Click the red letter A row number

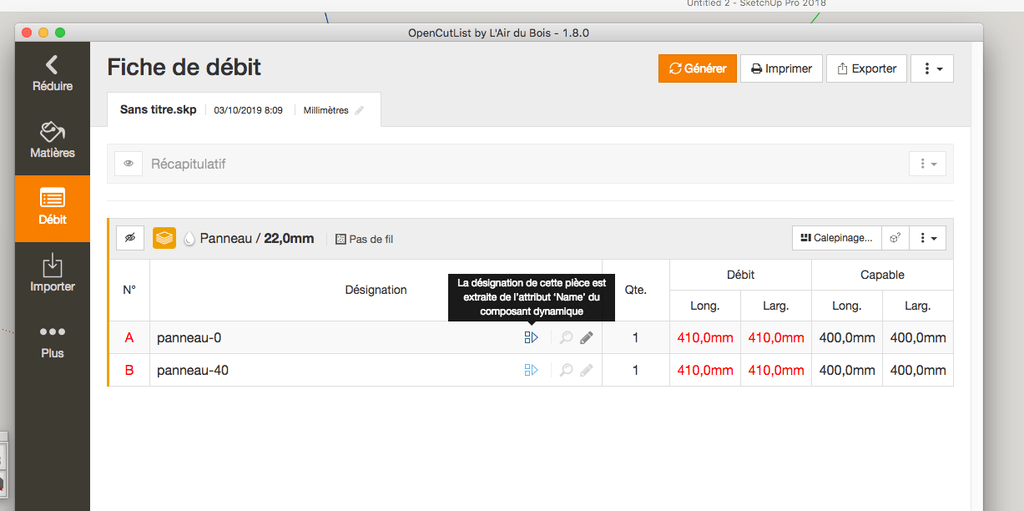[129, 338]
